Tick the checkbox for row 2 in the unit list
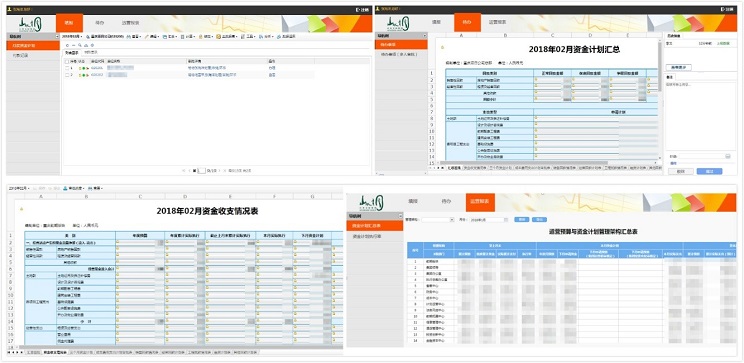This screenshot has height=363, width=744. point(67,75)
